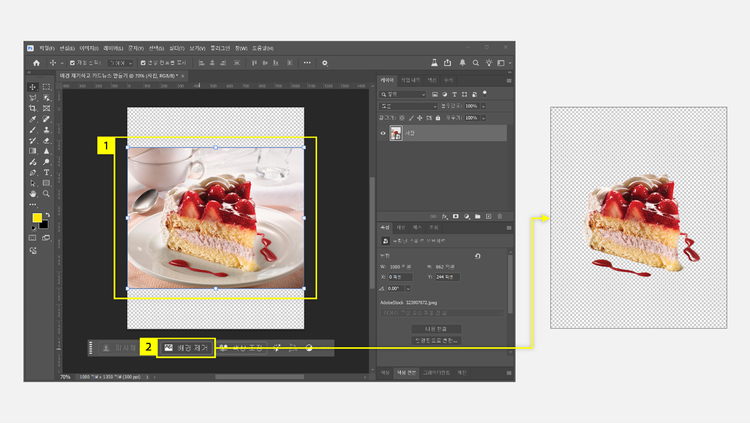Toggle lock transparent pixels icon
The image size is (750, 423).
402,118
